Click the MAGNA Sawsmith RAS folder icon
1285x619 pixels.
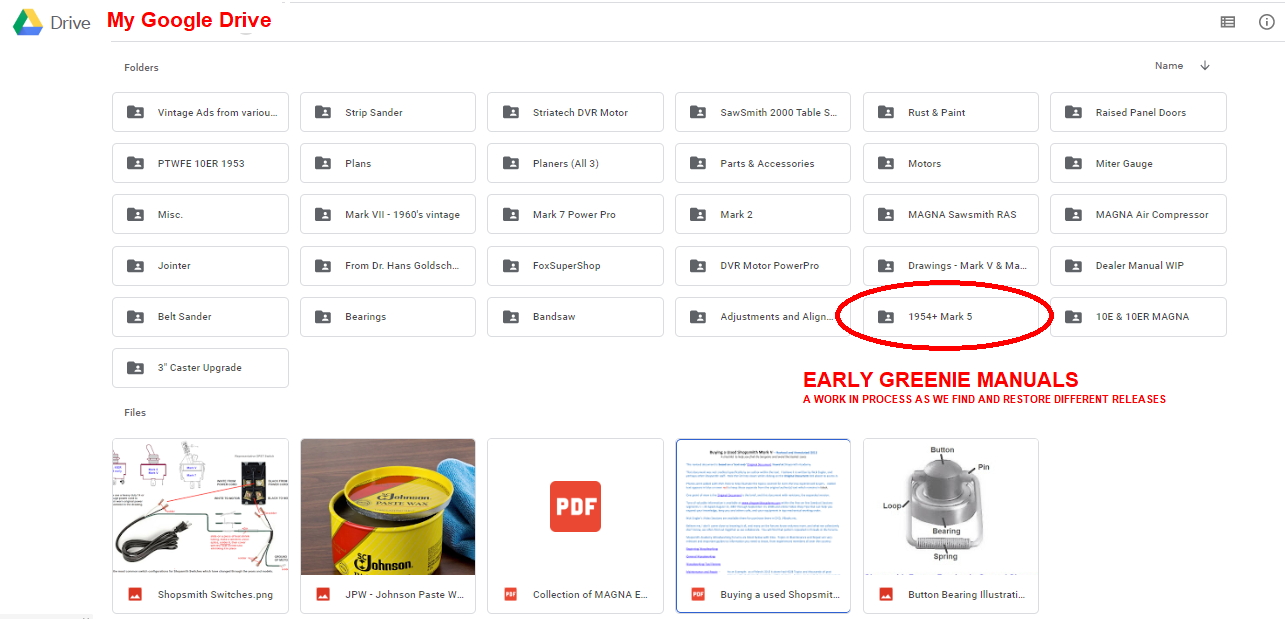886,214
